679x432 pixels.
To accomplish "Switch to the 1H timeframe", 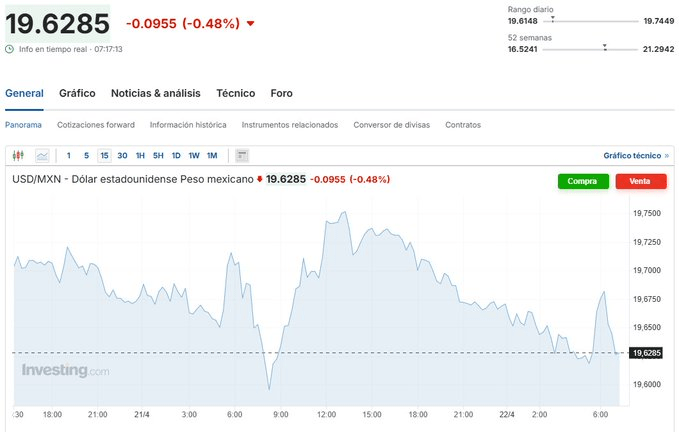I will pos(140,155).
